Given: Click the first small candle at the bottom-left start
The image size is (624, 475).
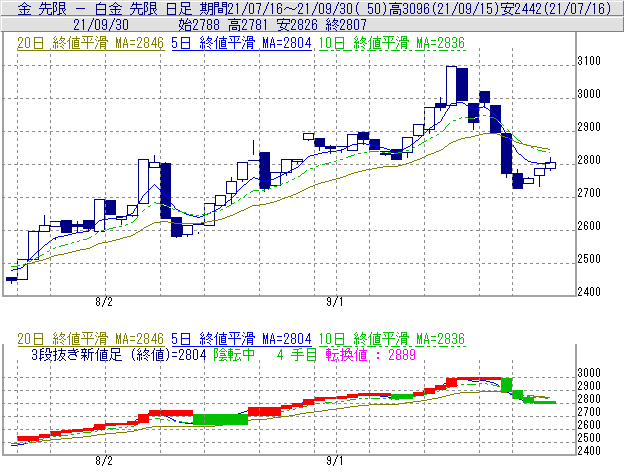Looking at the screenshot, I should [12, 279].
